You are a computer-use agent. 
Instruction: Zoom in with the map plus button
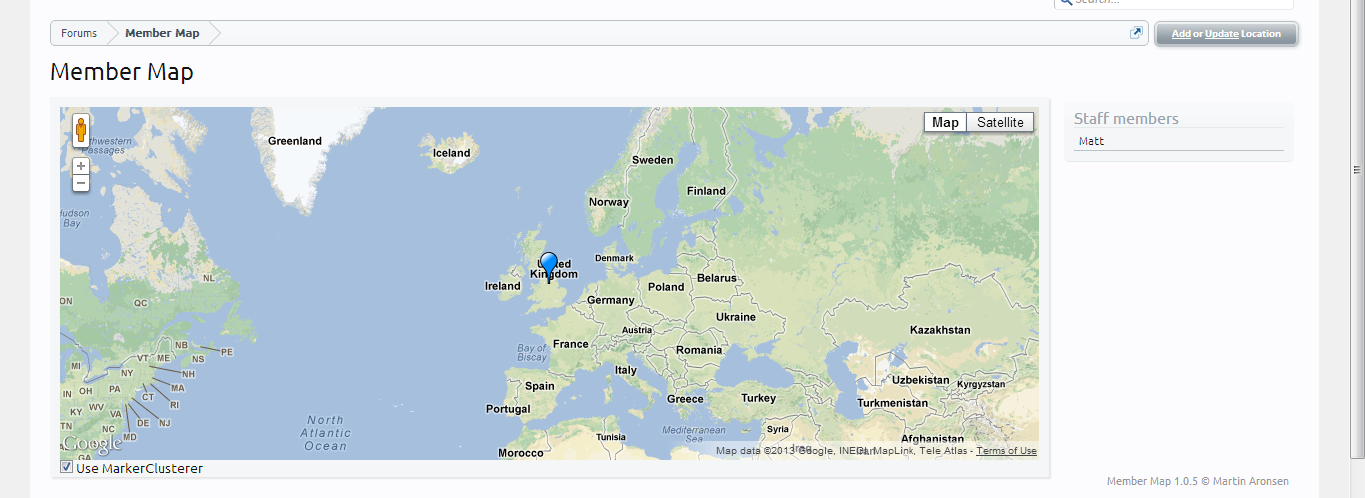[81, 166]
